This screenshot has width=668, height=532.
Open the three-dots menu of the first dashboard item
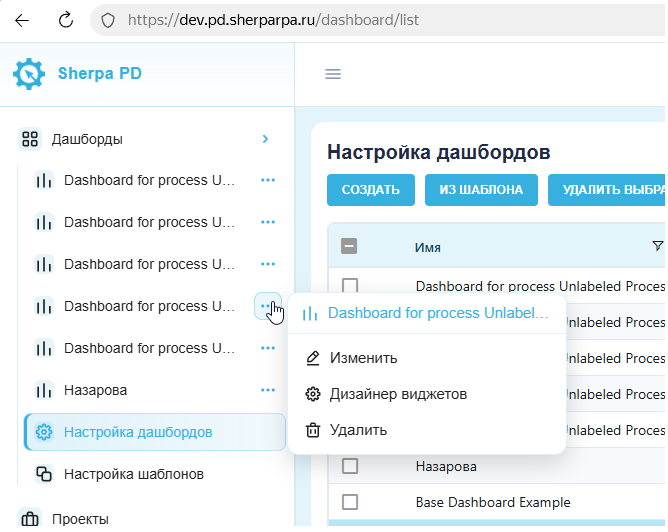(268, 180)
